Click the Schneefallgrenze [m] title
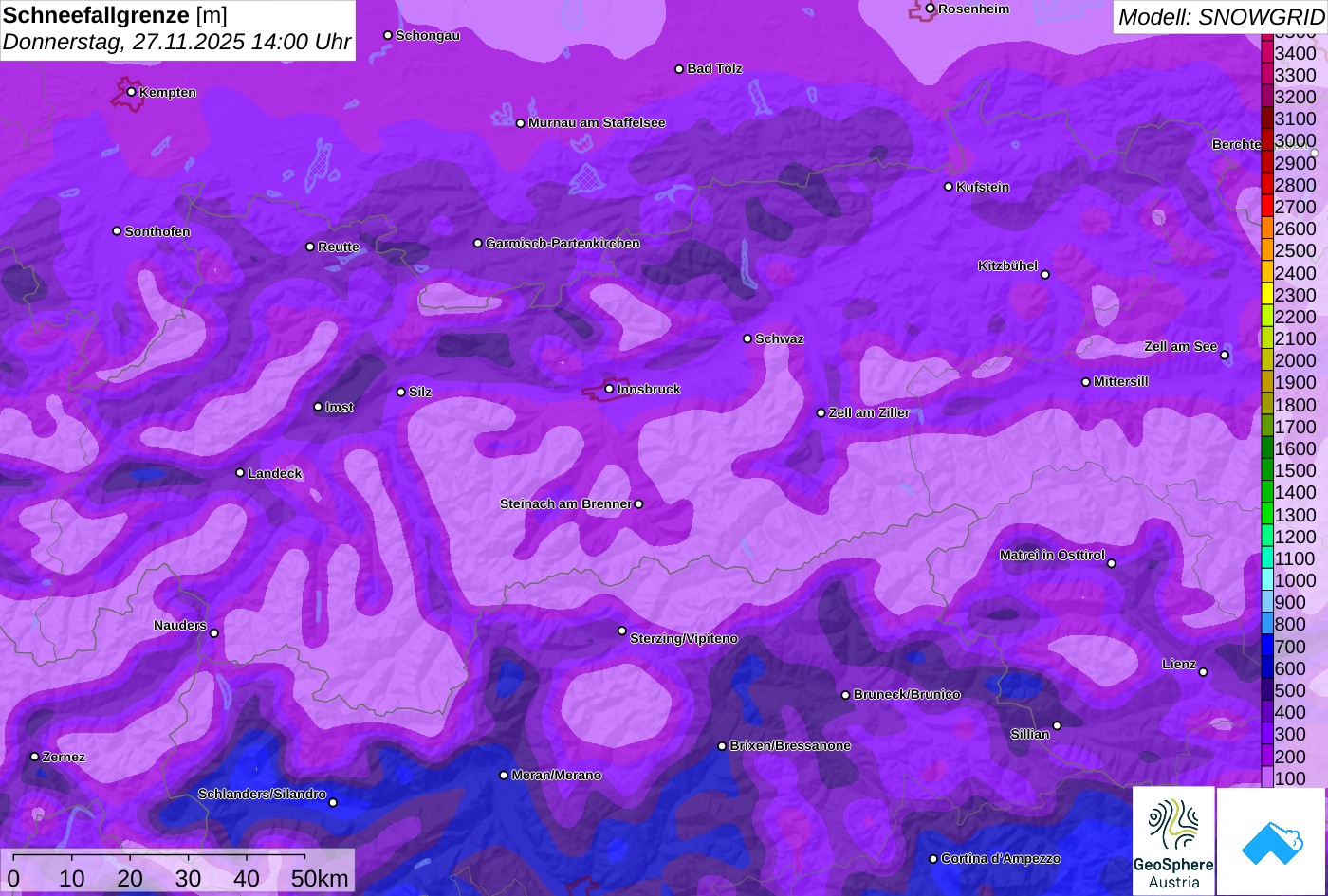This screenshot has height=896, width=1328. 115,15
